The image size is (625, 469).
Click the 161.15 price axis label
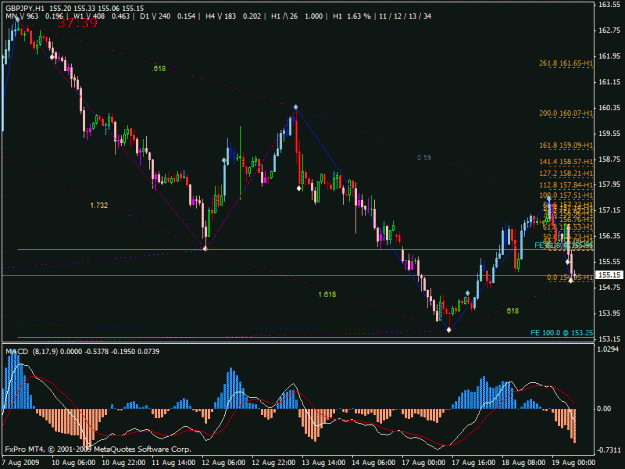click(609, 82)
